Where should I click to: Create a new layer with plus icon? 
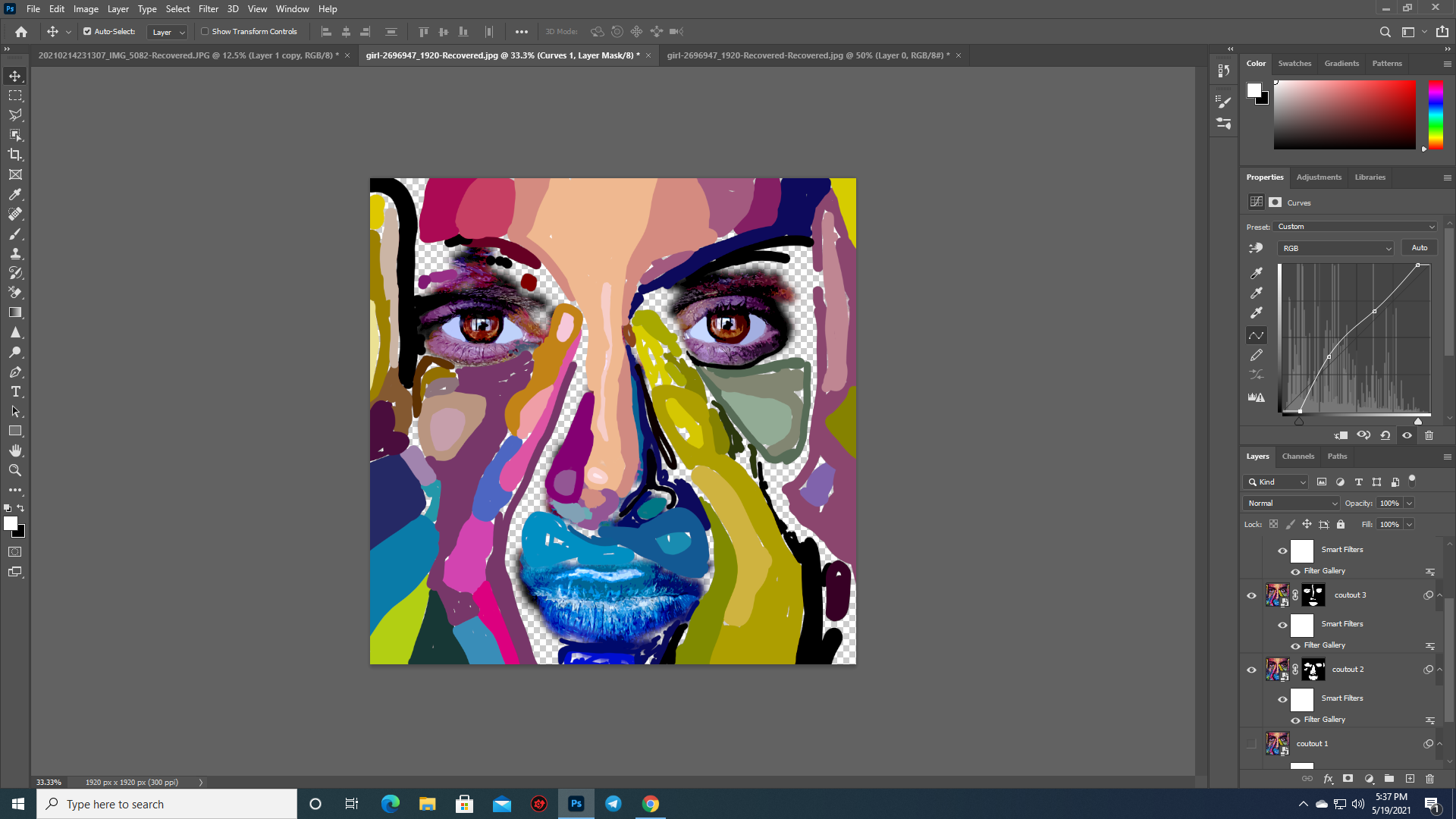(1410, 779)
